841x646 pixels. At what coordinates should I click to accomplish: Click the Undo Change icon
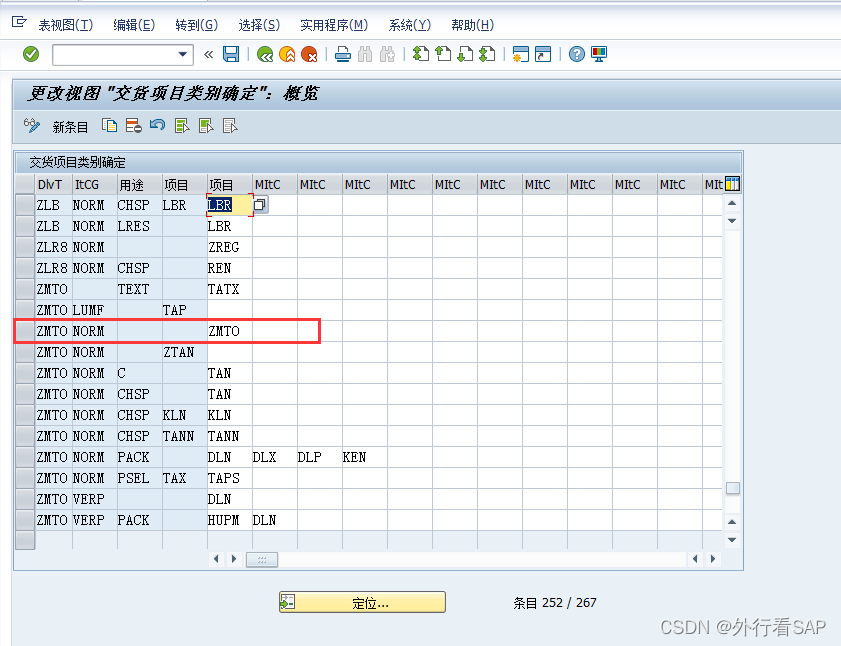coord(157,126)
